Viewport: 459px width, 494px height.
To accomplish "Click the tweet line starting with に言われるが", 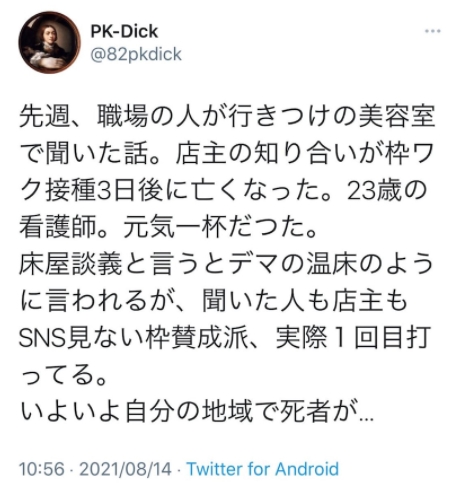I will [x=213, y=301].
